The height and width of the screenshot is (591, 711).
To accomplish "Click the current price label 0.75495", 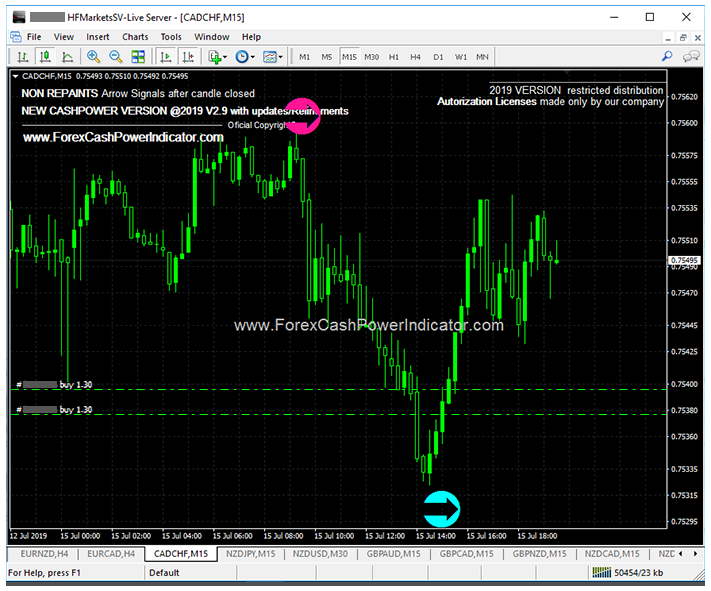I will coord(685,260).
